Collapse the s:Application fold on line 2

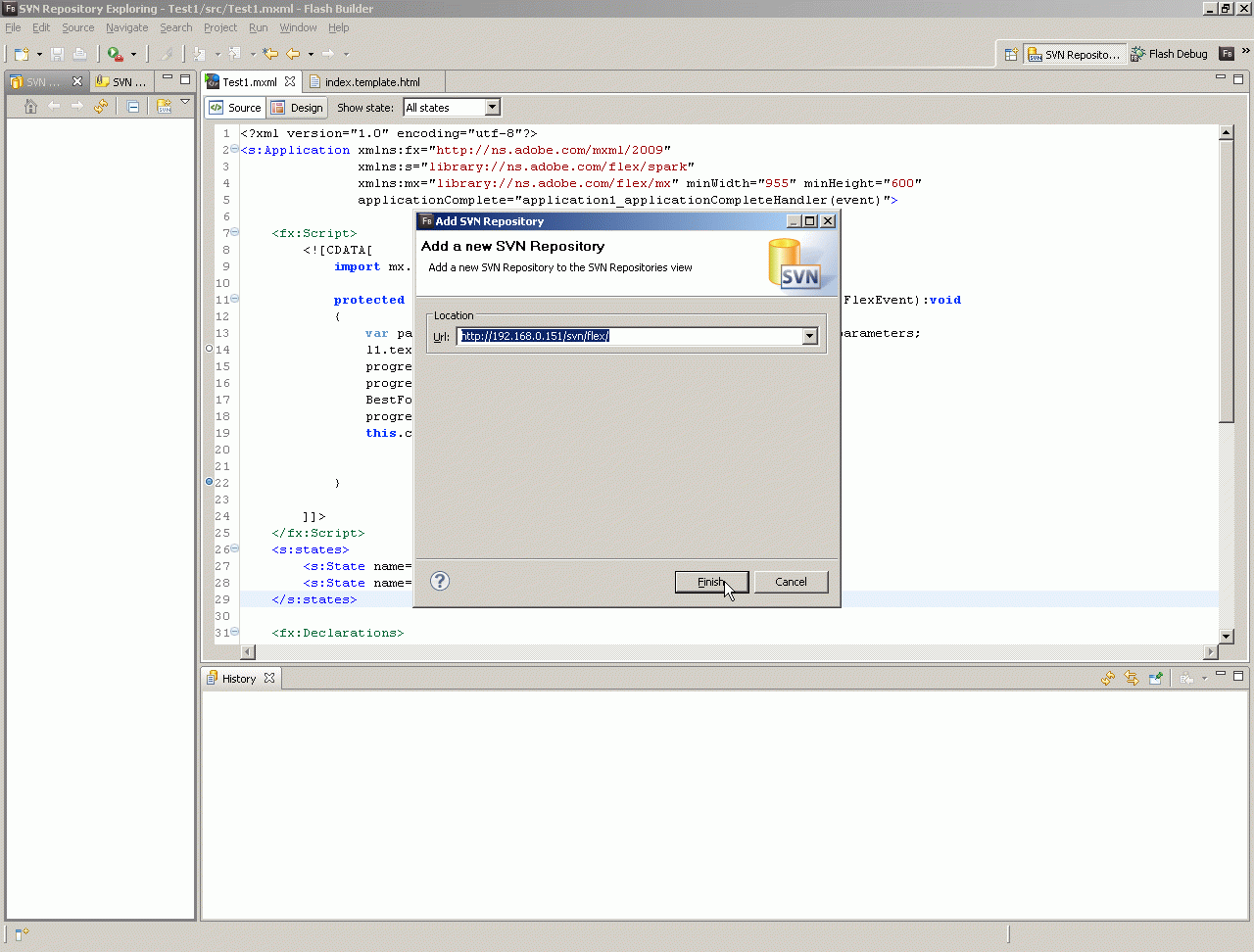(x=234, y=149)
